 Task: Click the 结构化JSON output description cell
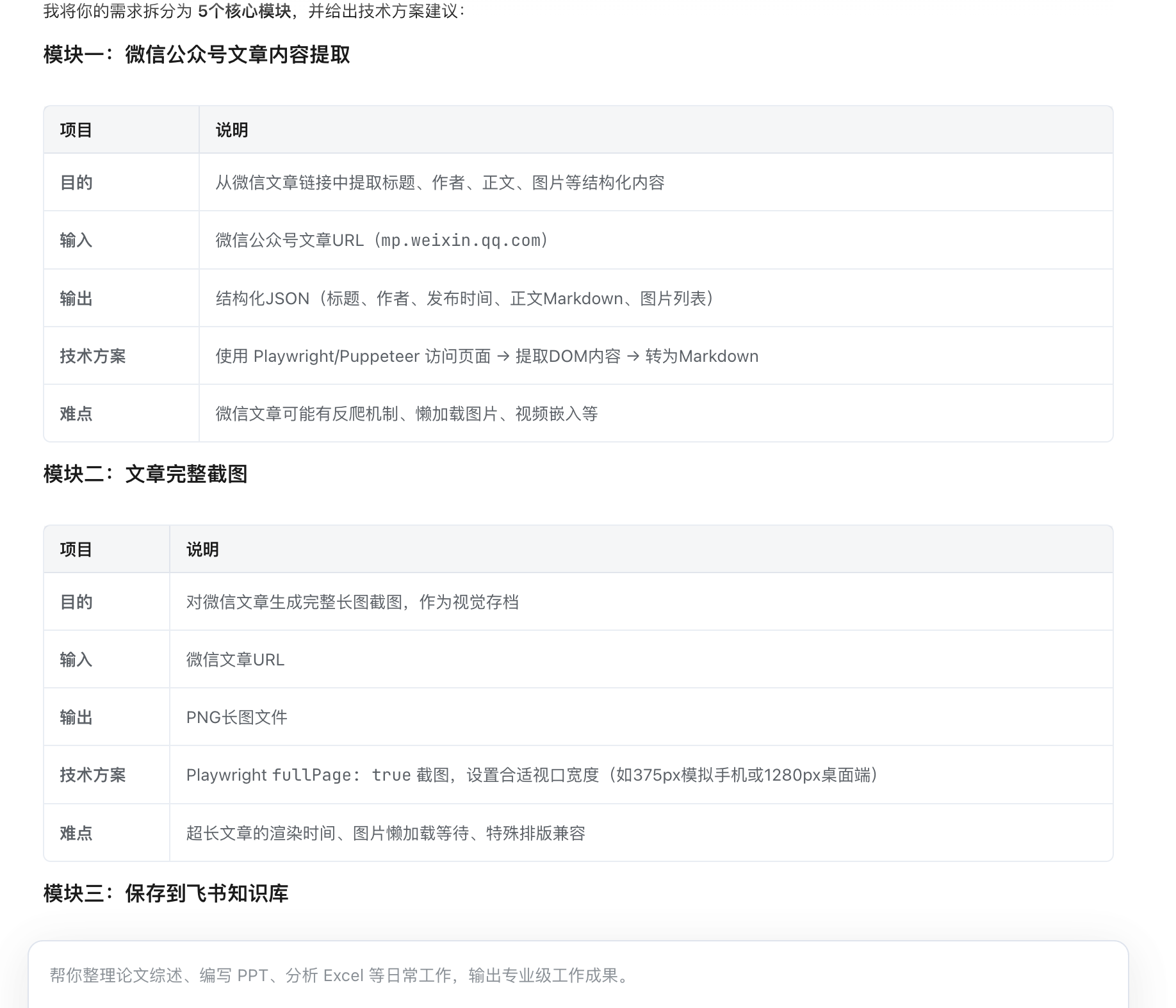tap(464, 299)
